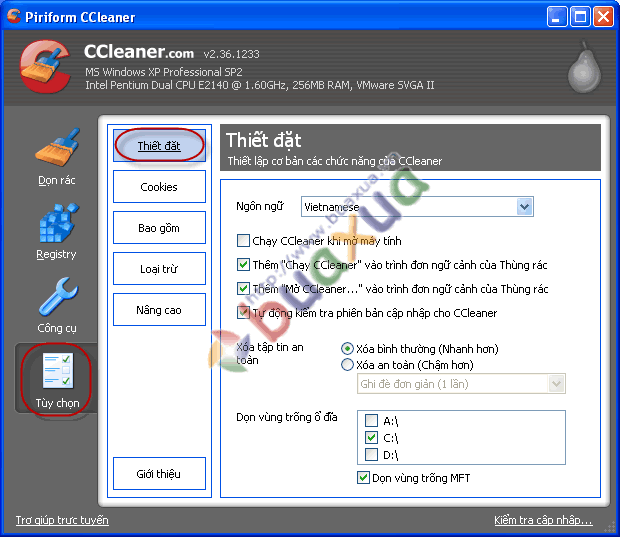Enable Chạy CCleaner khi mở máy tính

(243, 240)
